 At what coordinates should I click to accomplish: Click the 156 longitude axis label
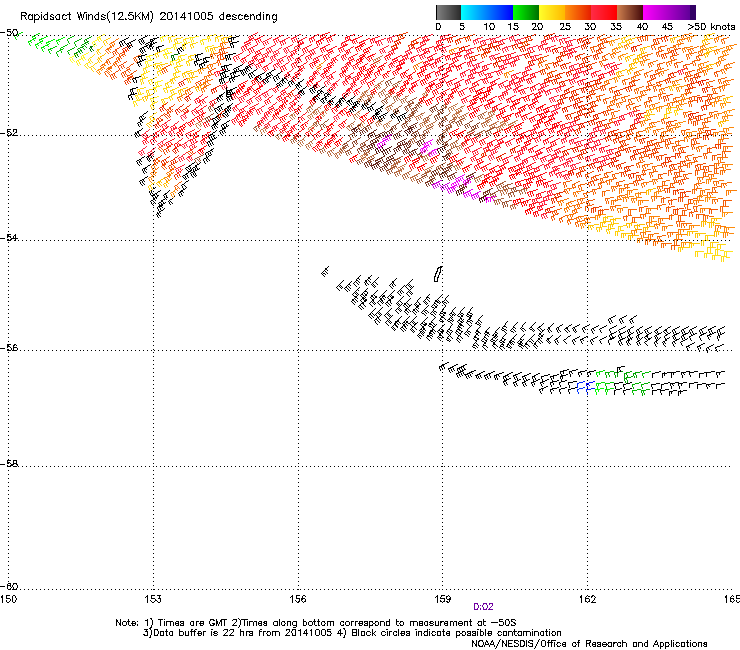pyautogui.click(x=298, y=599)
